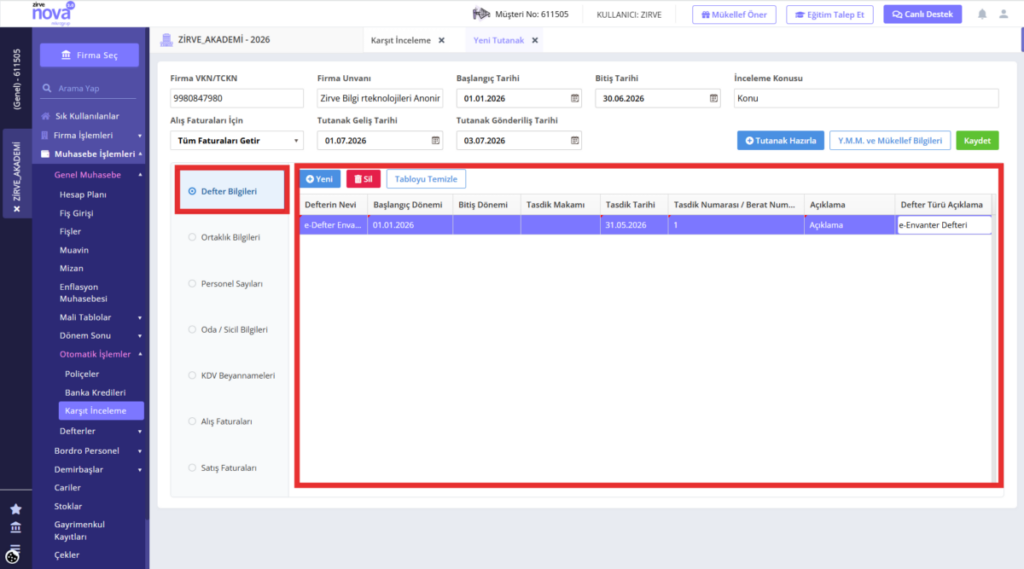This screenshot has height=569, width=1024.
Task: Click the İnceleme Konusu input field
Action: [866, 98]
